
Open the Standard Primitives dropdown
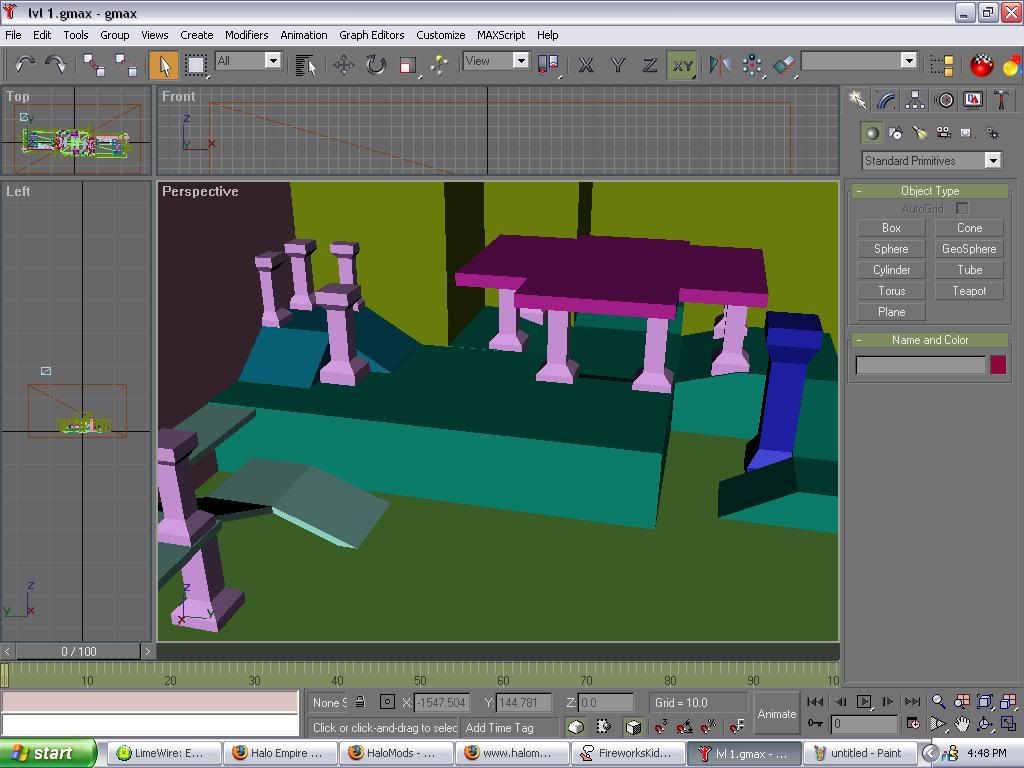931,161
